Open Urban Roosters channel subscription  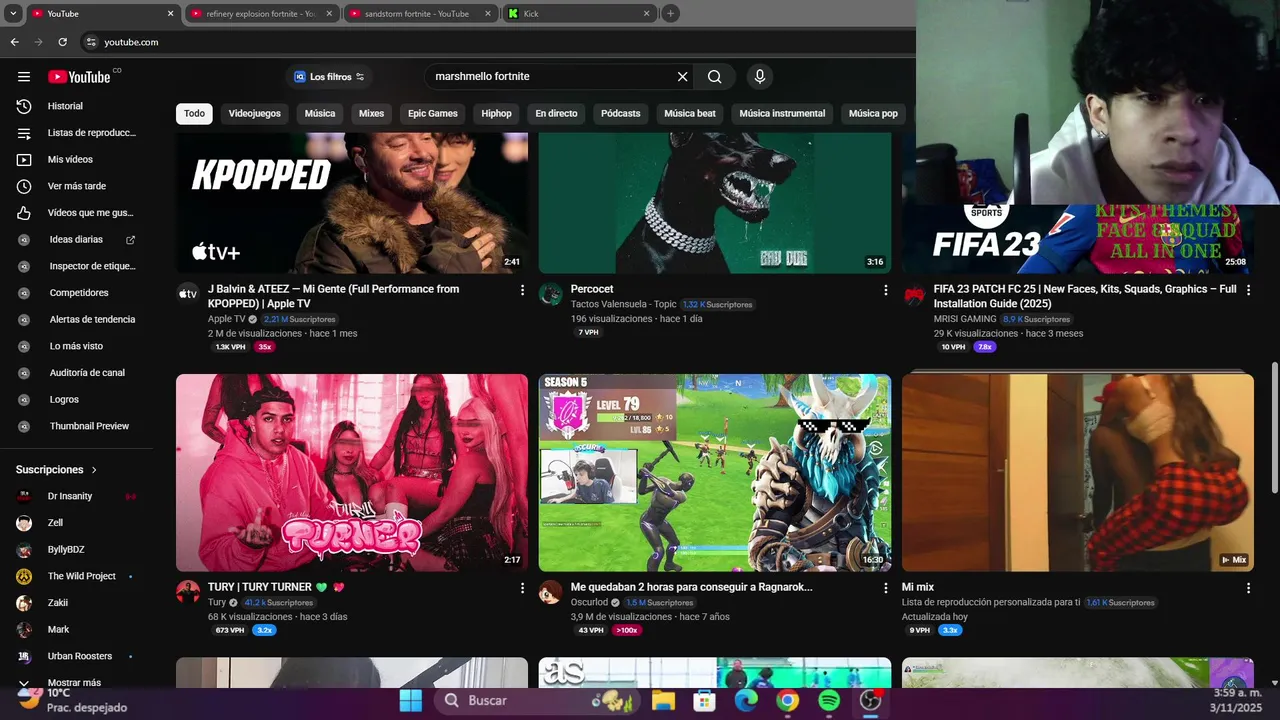(77, 656)
